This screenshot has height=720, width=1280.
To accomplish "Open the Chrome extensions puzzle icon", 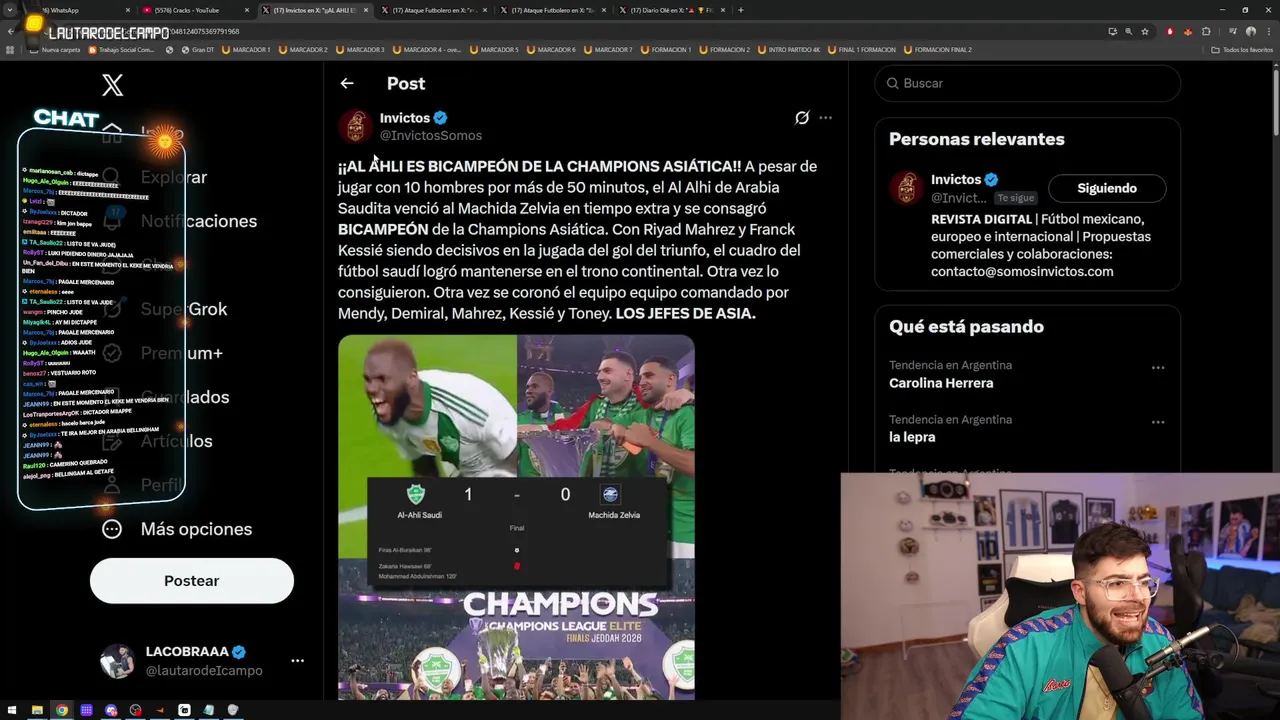I will 1206,31.
